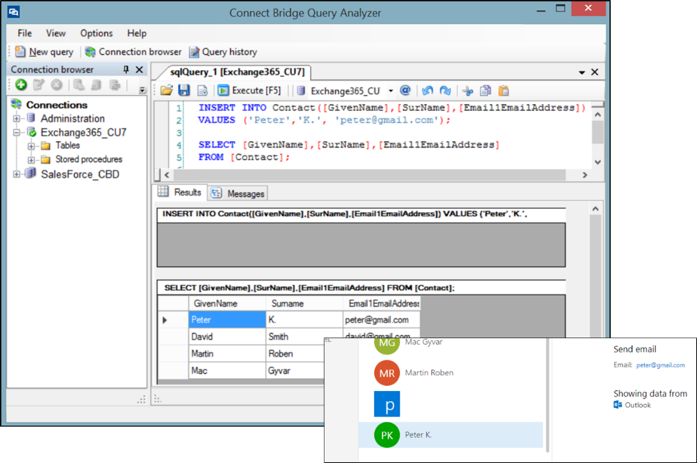Click the results pane scroll-up arrow

[x=596, y=208]
